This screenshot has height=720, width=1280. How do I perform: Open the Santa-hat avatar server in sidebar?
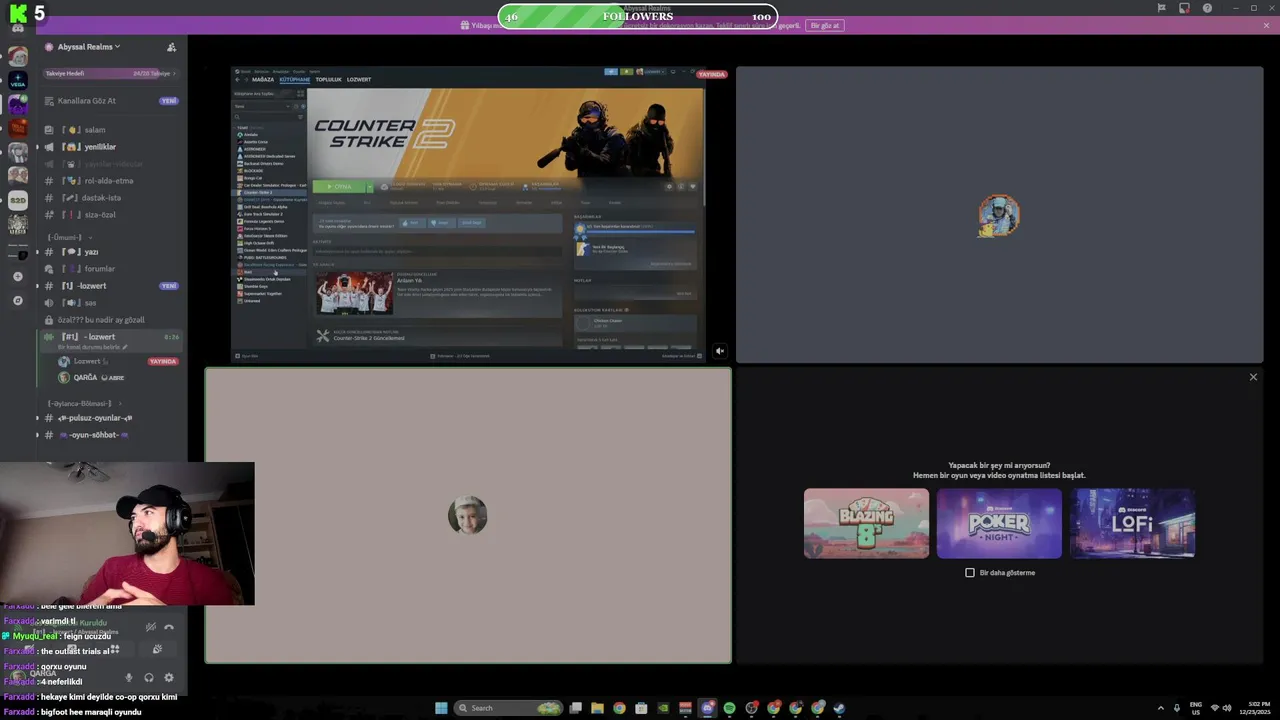[17, 57]
